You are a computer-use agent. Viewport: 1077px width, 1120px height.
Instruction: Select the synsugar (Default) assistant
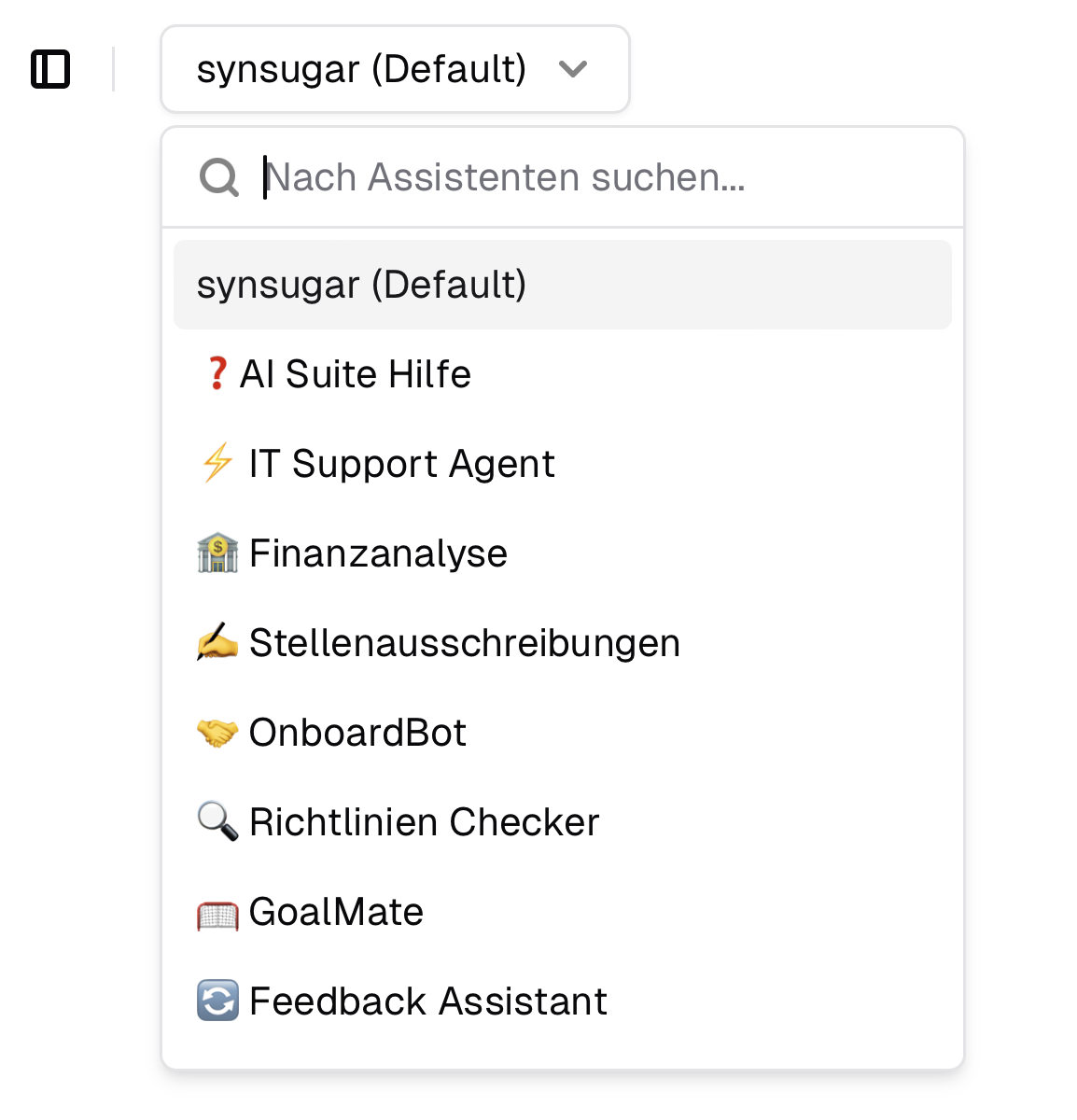point(362,284)
